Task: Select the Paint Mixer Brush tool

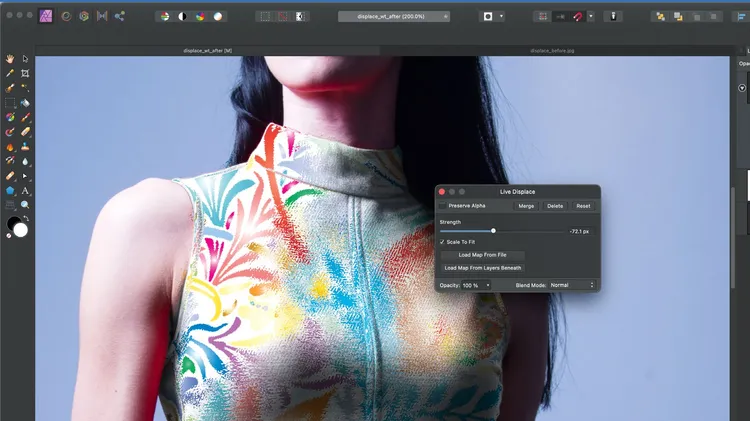Action: tap(10, 132)
